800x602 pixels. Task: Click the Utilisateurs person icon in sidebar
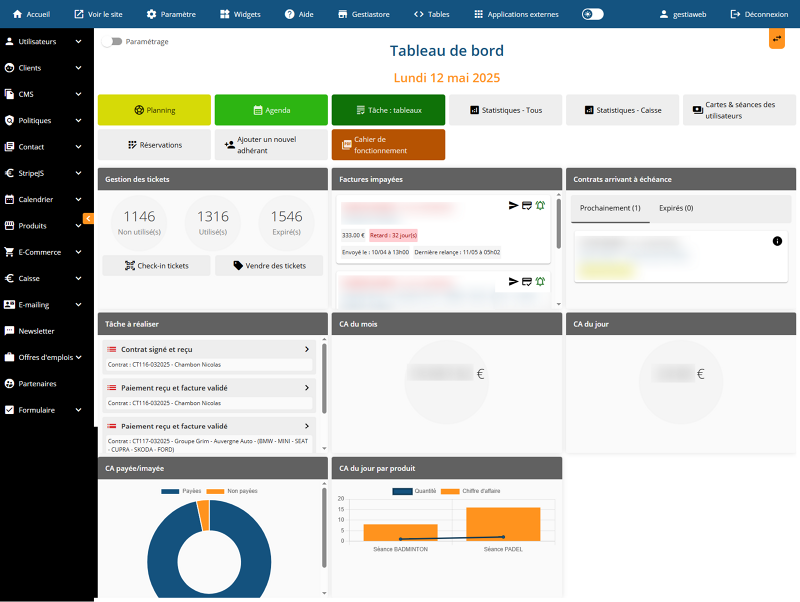pos(9,41)
